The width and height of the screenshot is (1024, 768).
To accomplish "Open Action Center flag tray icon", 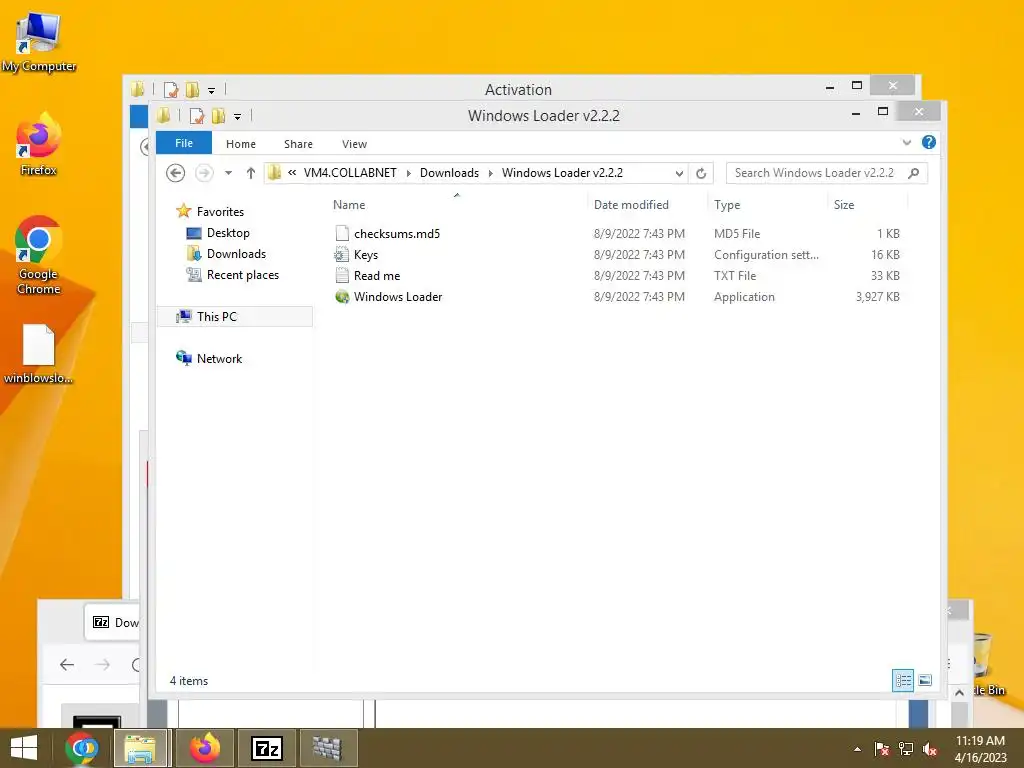I will [x=882, y=749].
